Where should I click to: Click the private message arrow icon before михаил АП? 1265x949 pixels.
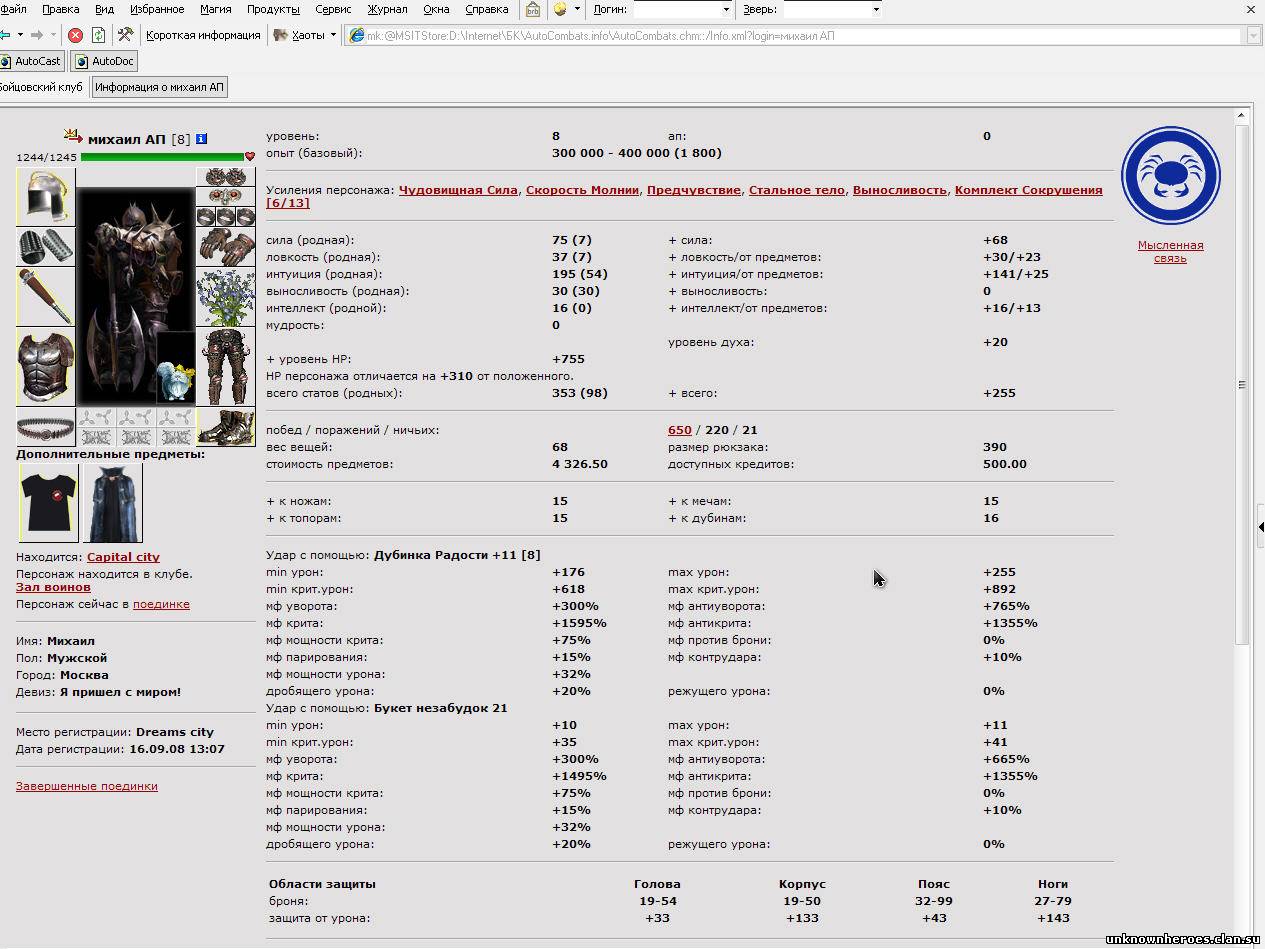tap(73, 135)
